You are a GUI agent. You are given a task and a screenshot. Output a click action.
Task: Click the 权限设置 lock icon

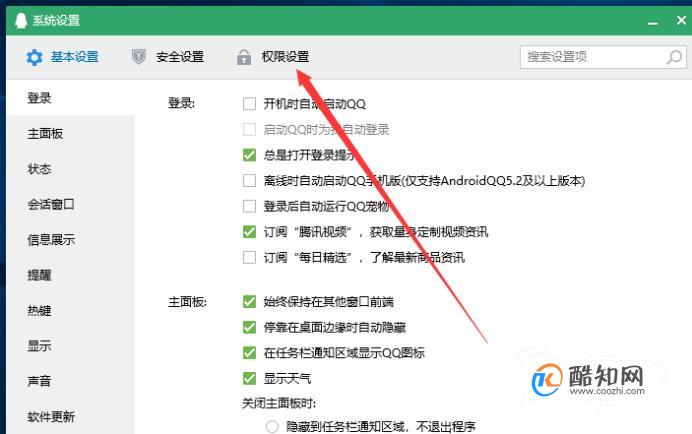244,57
